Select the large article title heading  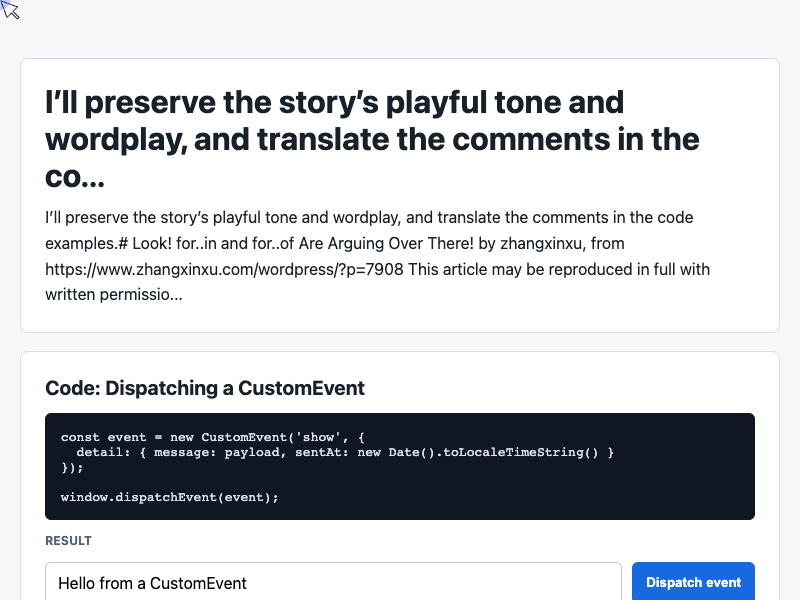pos(372,139)
